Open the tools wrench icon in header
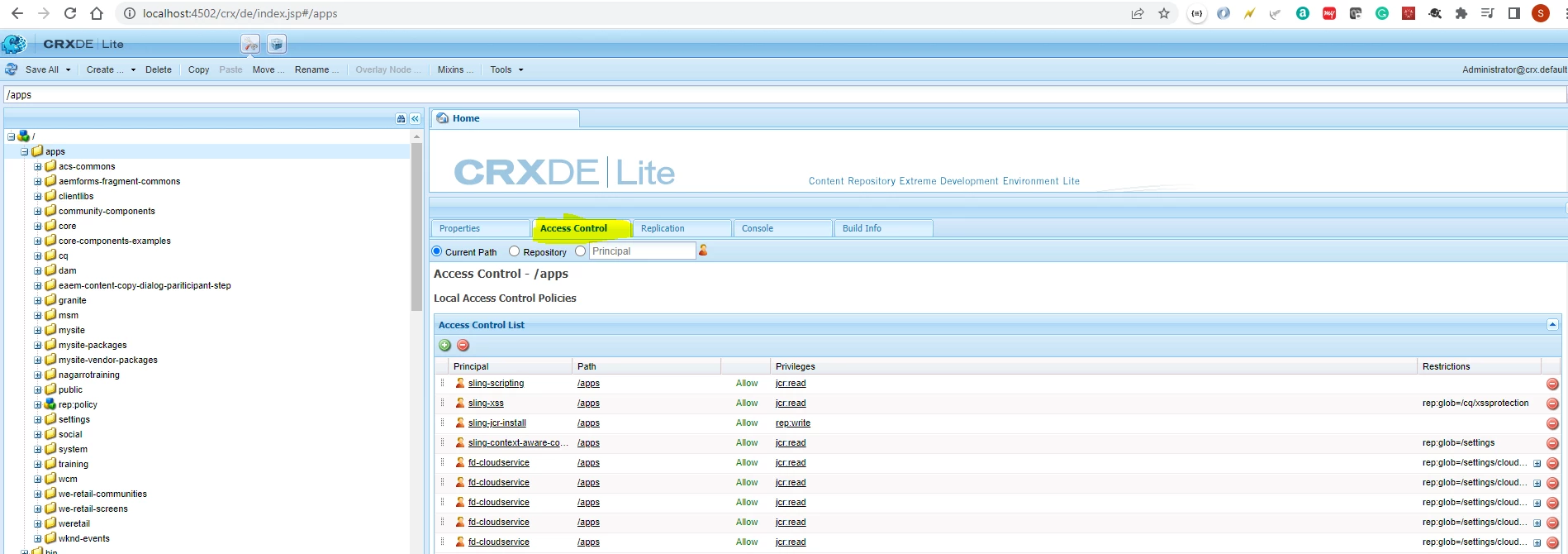 250,44
